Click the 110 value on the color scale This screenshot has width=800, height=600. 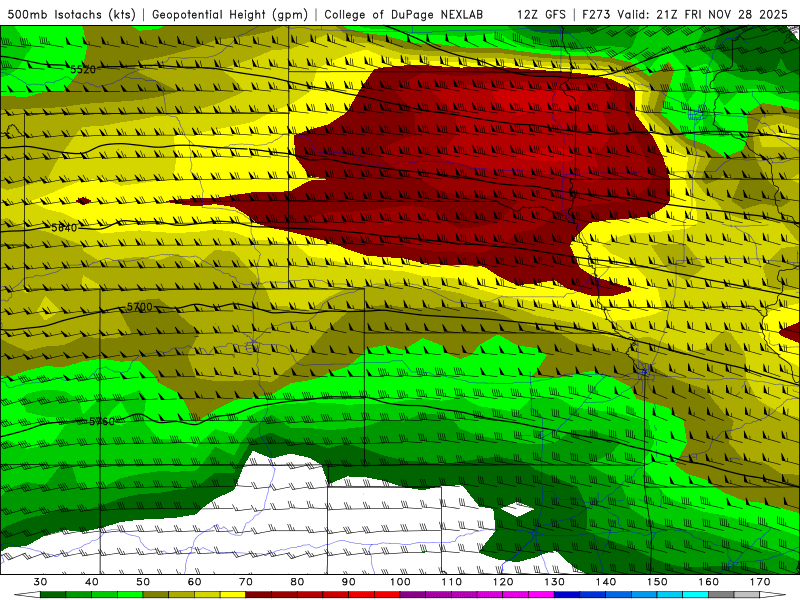(x=452, y=582)
